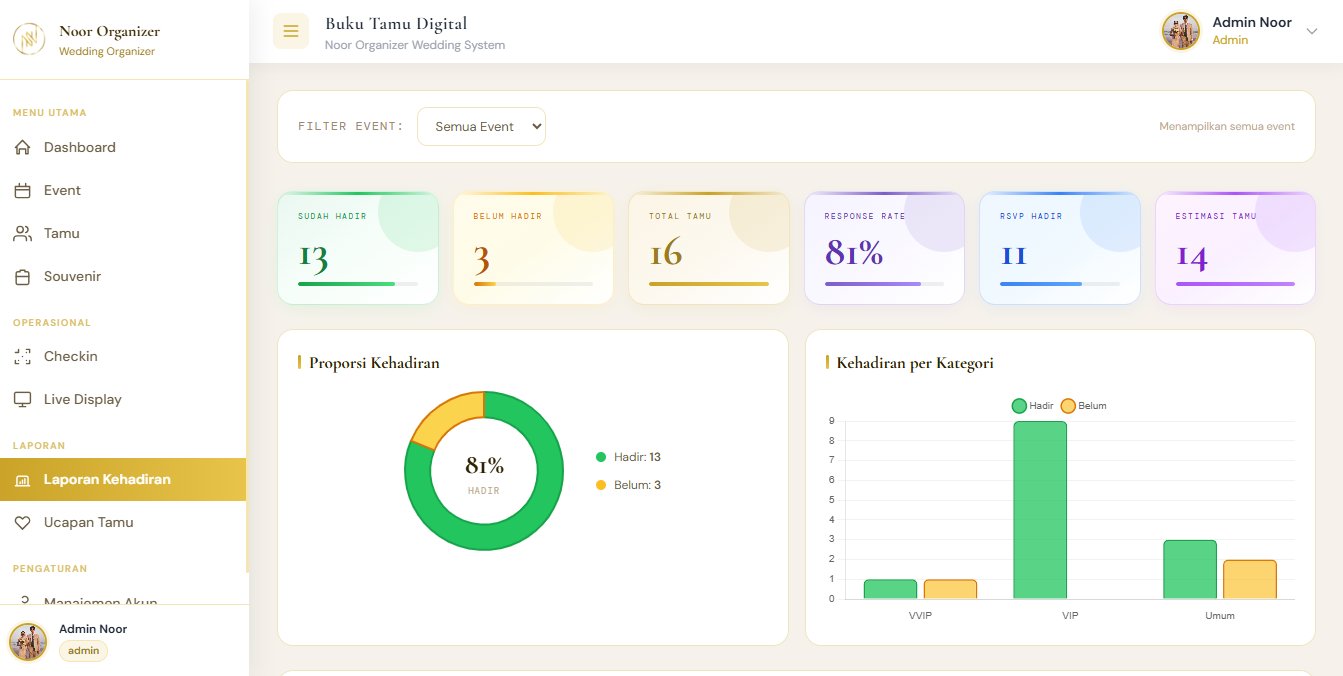Select the Laporan Kehadiran menu item

123,480
